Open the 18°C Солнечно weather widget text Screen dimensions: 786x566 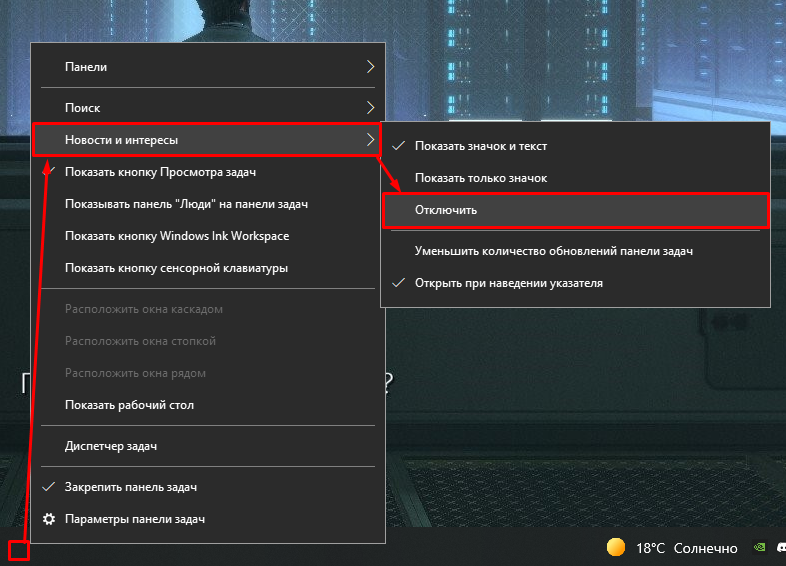[686, 548]
